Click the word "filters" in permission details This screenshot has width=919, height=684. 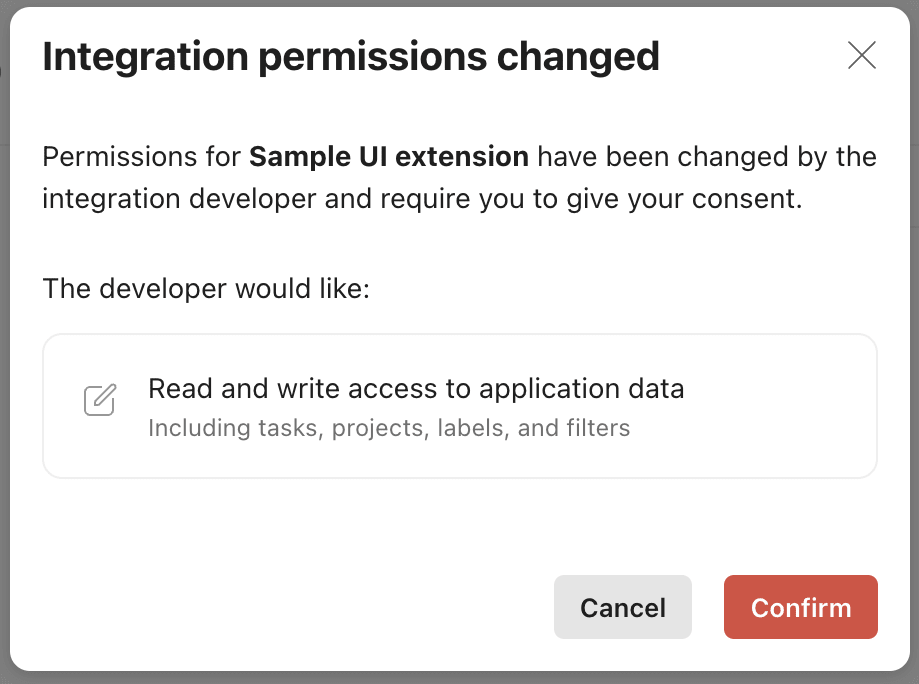click(596, 429)
